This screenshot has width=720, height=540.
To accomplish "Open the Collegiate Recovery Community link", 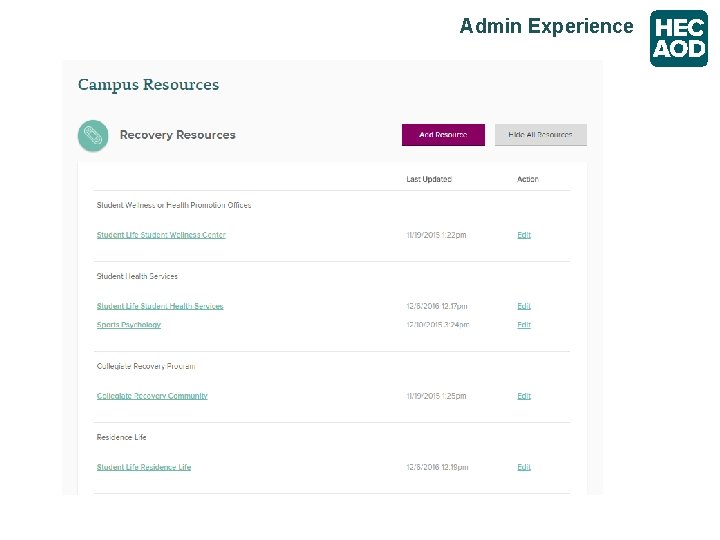I will [x=152, y=396].
